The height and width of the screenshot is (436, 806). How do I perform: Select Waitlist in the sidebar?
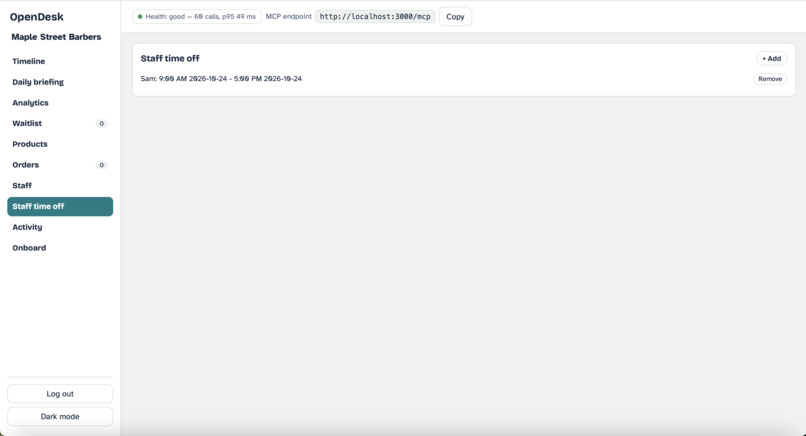pyautogui.click(x=60, y=123)
